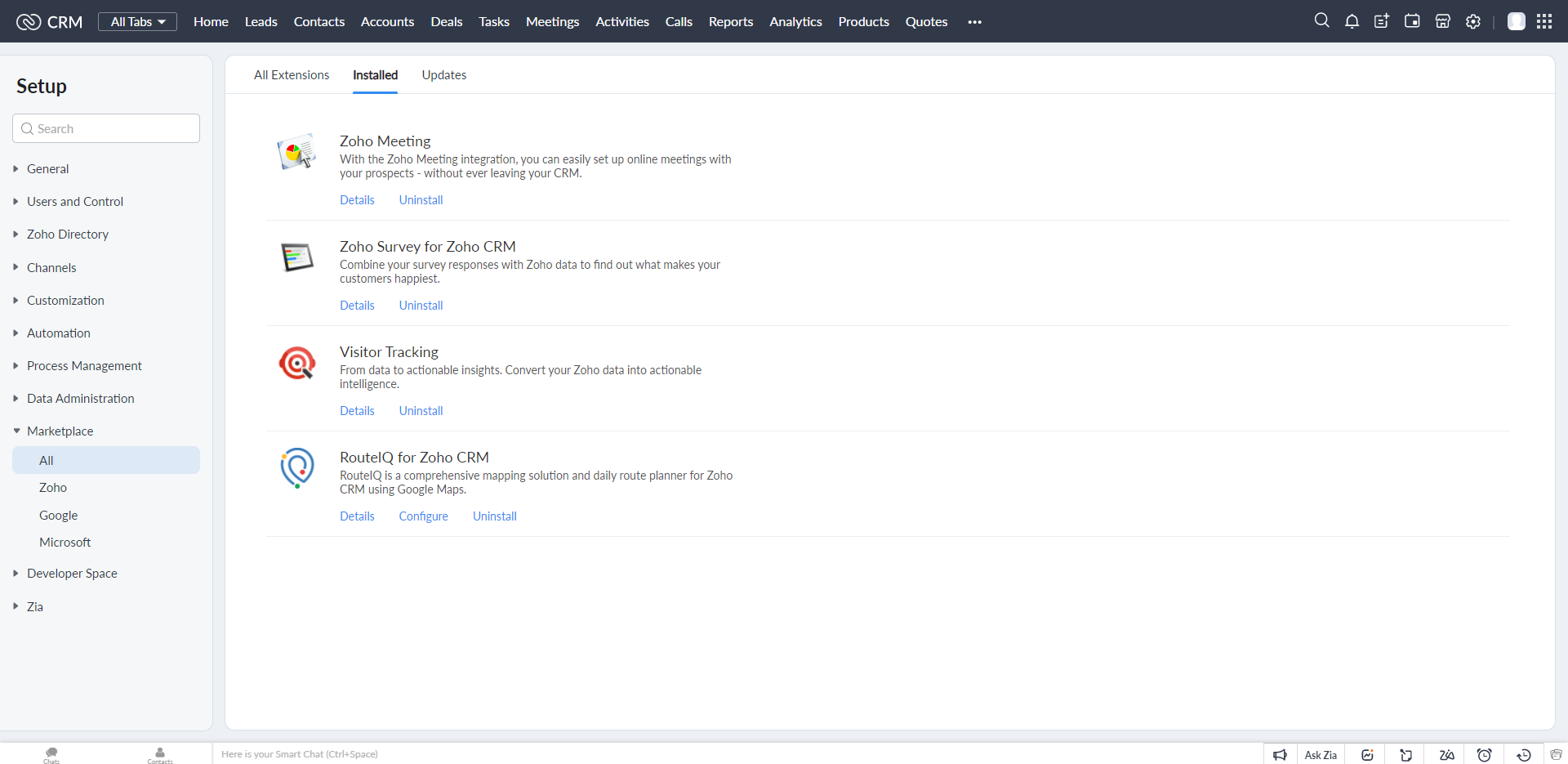Click the quick create plus icon
The image size is (1568, 764).
point(1382,21)
